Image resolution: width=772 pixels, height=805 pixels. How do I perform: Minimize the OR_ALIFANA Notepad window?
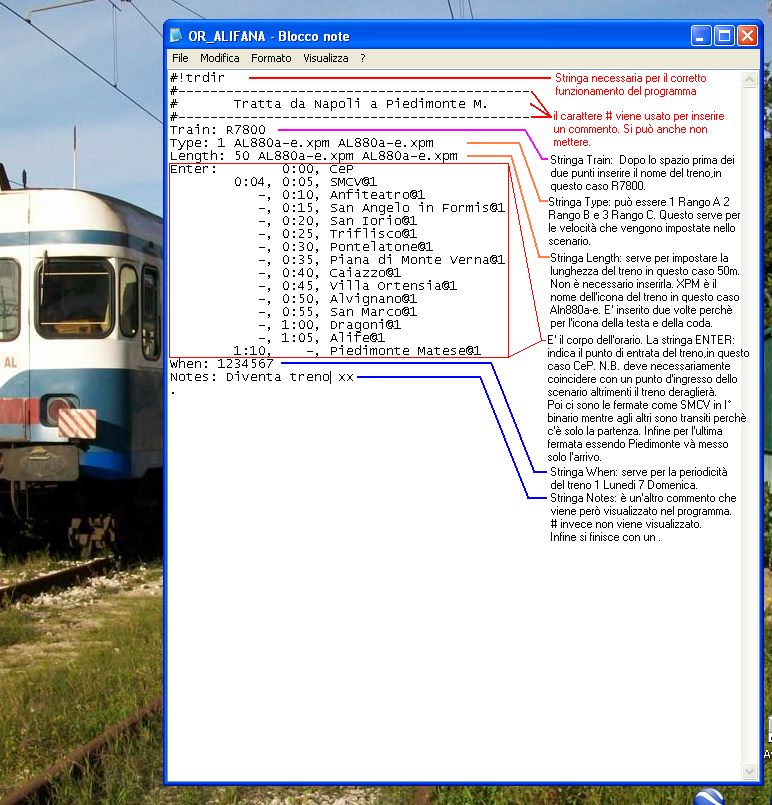point(701,36)
